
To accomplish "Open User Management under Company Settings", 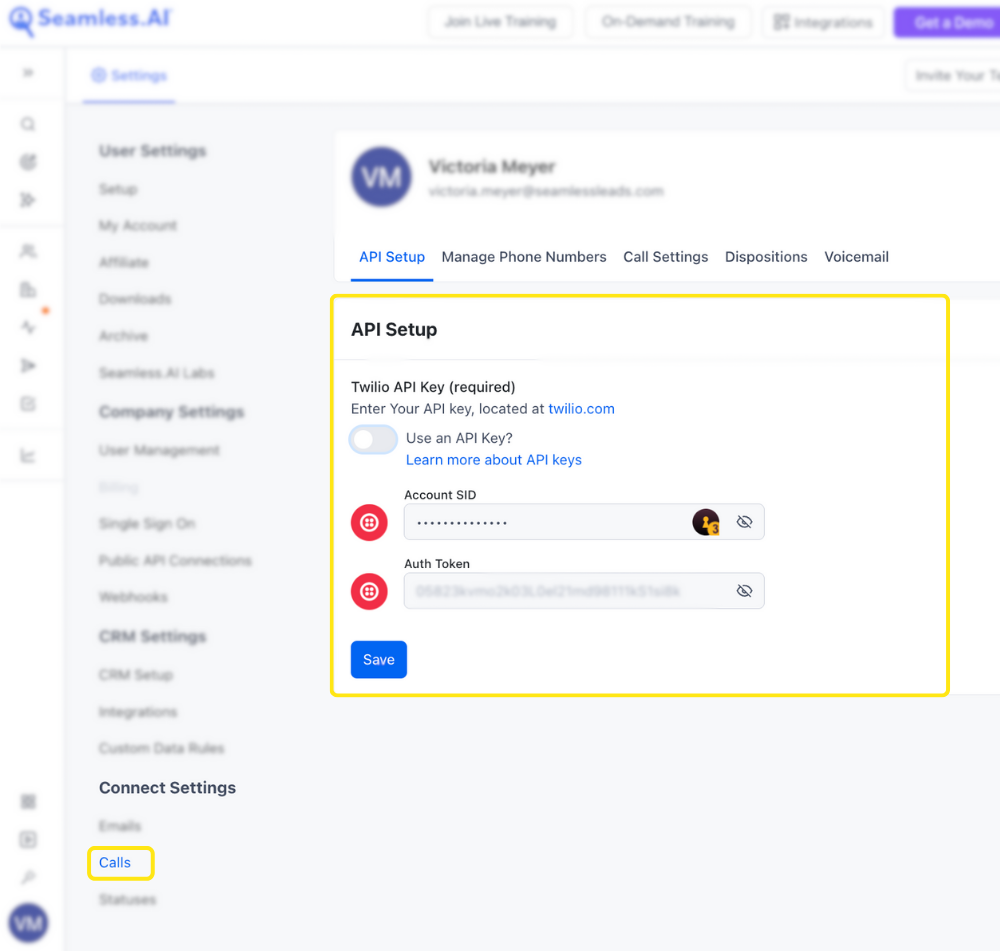I will pyautogui.click(x=159, y=450).
